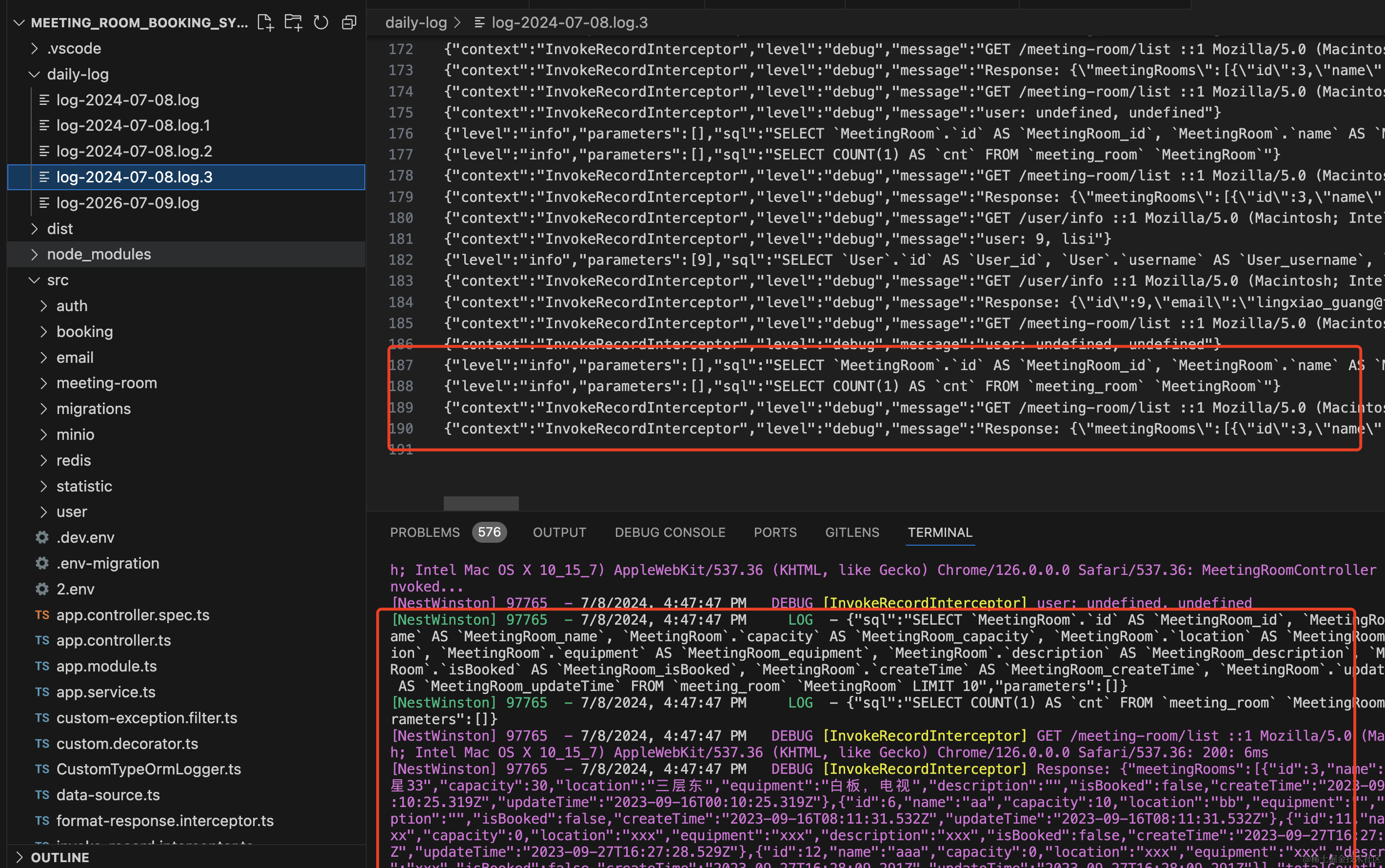Click the Refresh Explorer icon

(x=321, y=22)
